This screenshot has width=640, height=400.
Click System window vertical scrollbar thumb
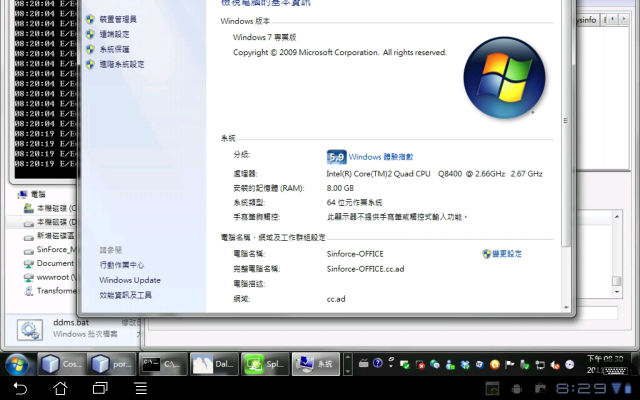tap(566, 121)
